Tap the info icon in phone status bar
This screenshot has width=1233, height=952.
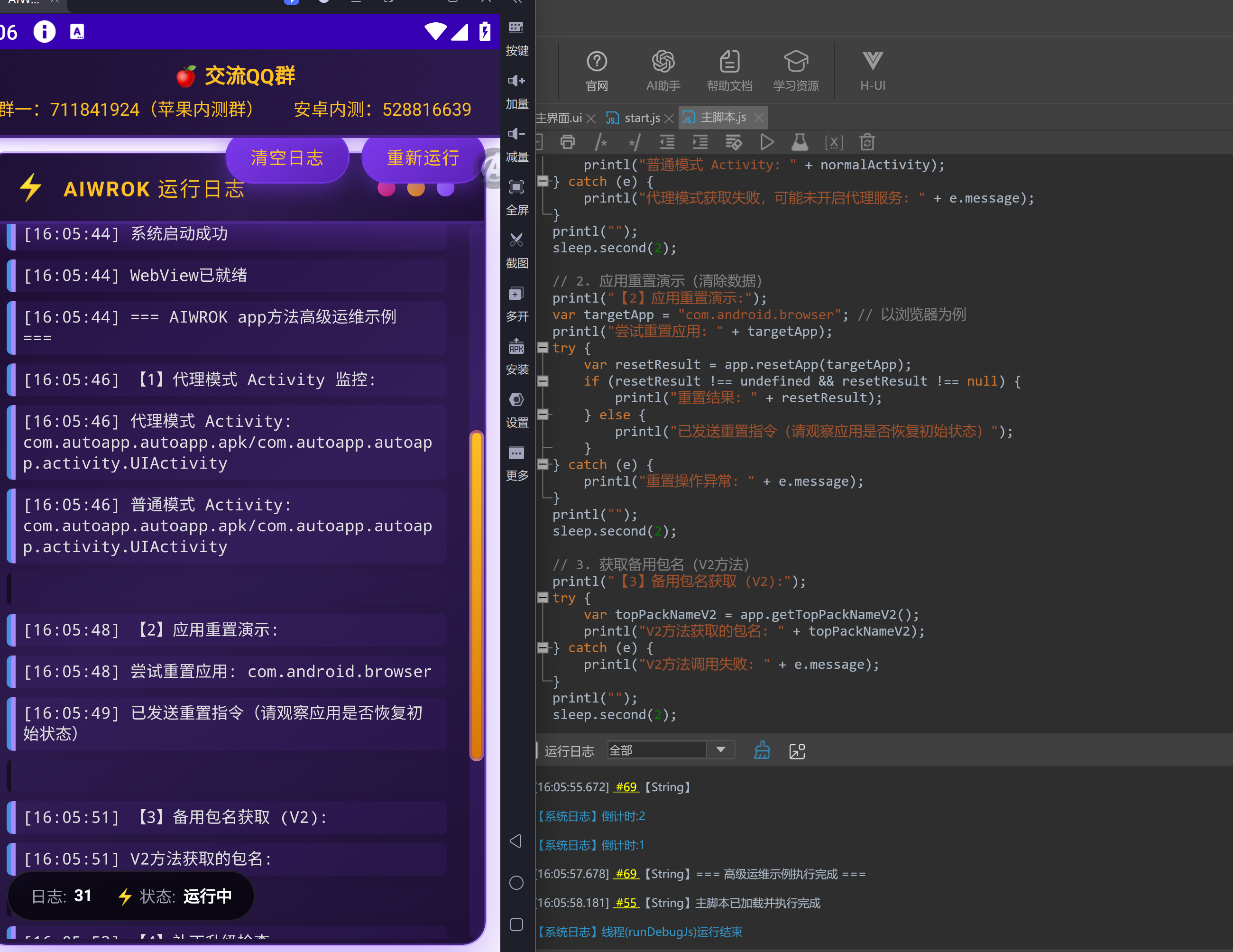coord(44,32)
